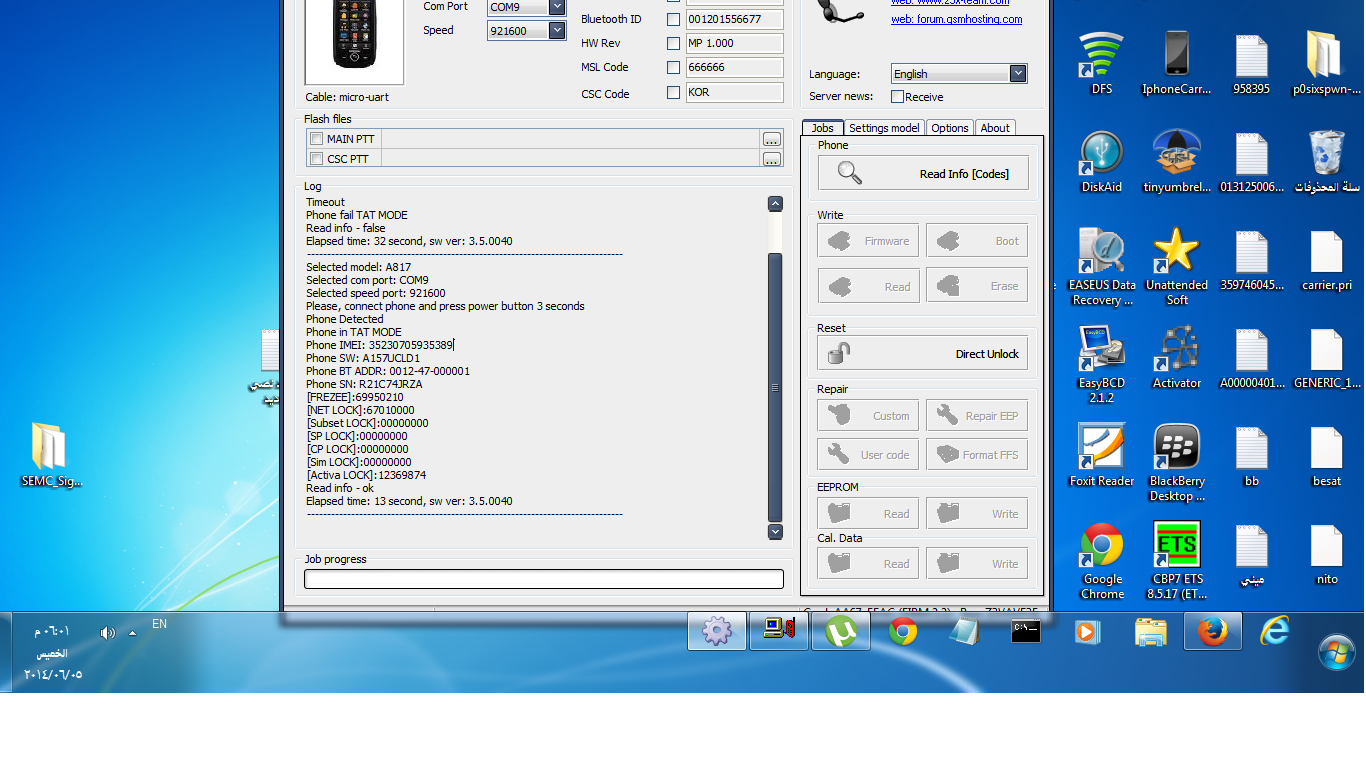This screenshot has height=768, width=1366.
Task: Open the IphoneCarr... desktop icon
Action: coord(1177,62)
